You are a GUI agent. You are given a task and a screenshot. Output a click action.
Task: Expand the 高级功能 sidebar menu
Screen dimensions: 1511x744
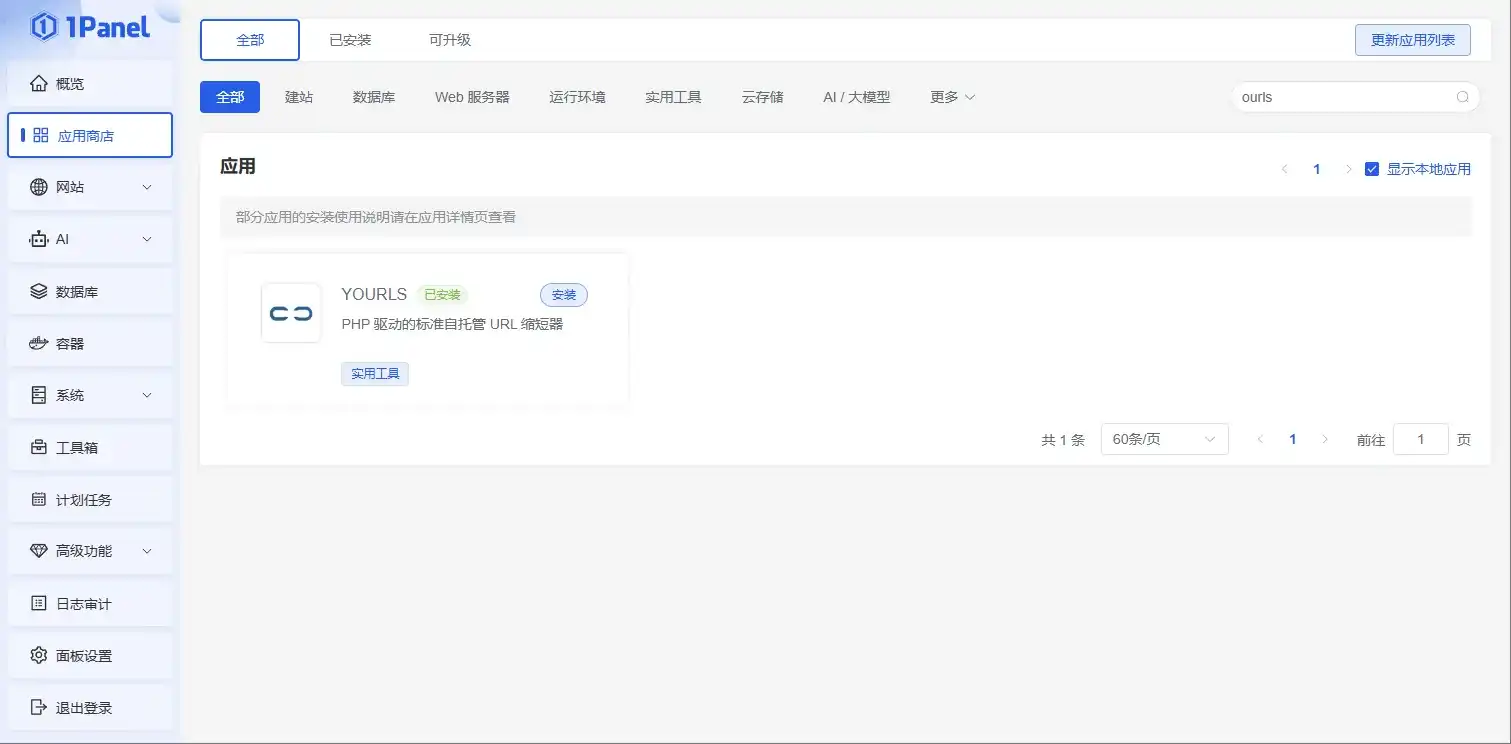147,551
